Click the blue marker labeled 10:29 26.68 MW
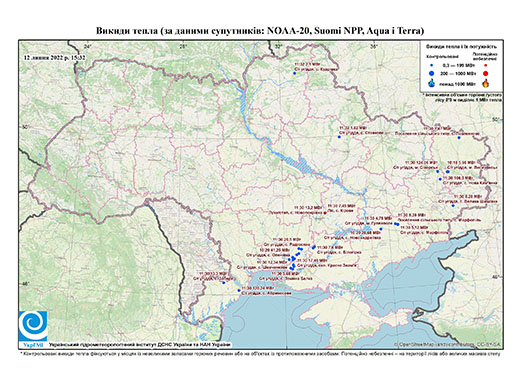This screenshot has width=520, height=368. (x=381, y=229)
